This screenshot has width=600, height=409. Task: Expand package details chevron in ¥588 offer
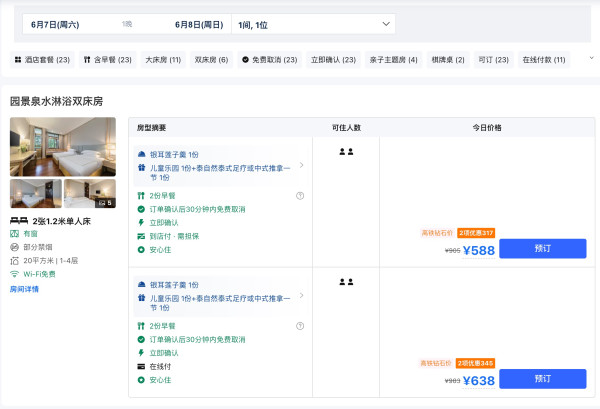[302, 165]
